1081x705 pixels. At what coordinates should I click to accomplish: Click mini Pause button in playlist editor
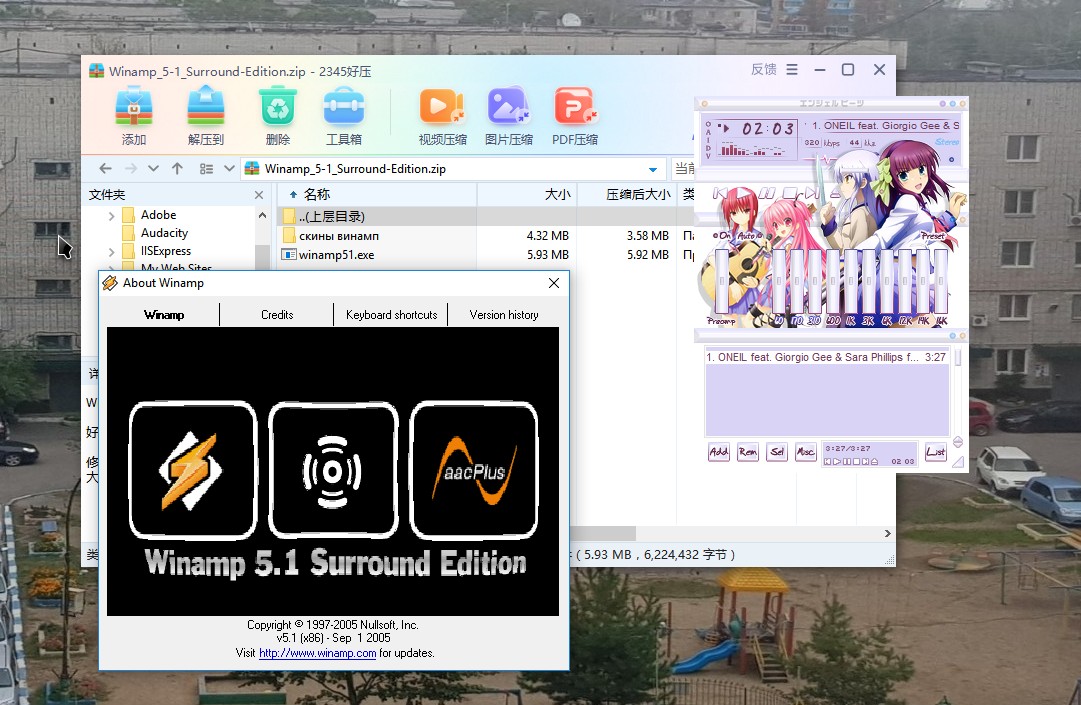[x=847, y=461]
